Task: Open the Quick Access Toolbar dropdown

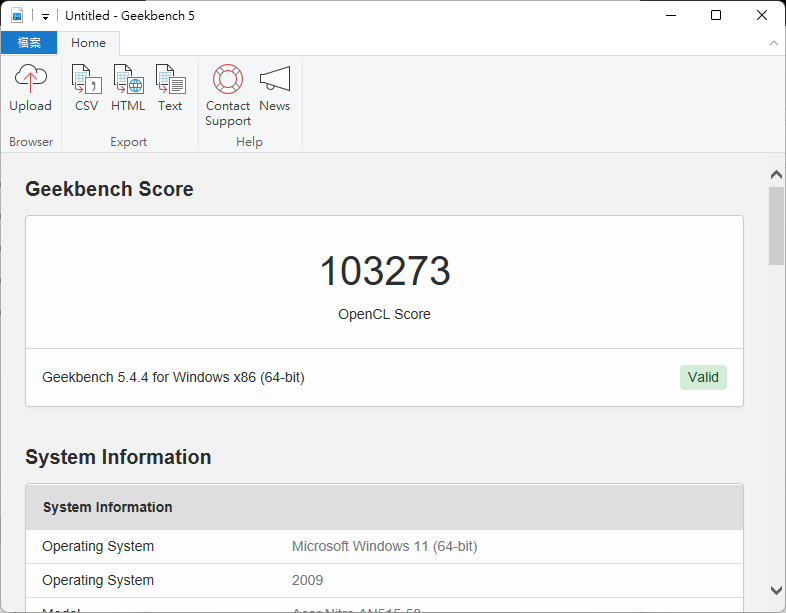Action: point(45,17)
